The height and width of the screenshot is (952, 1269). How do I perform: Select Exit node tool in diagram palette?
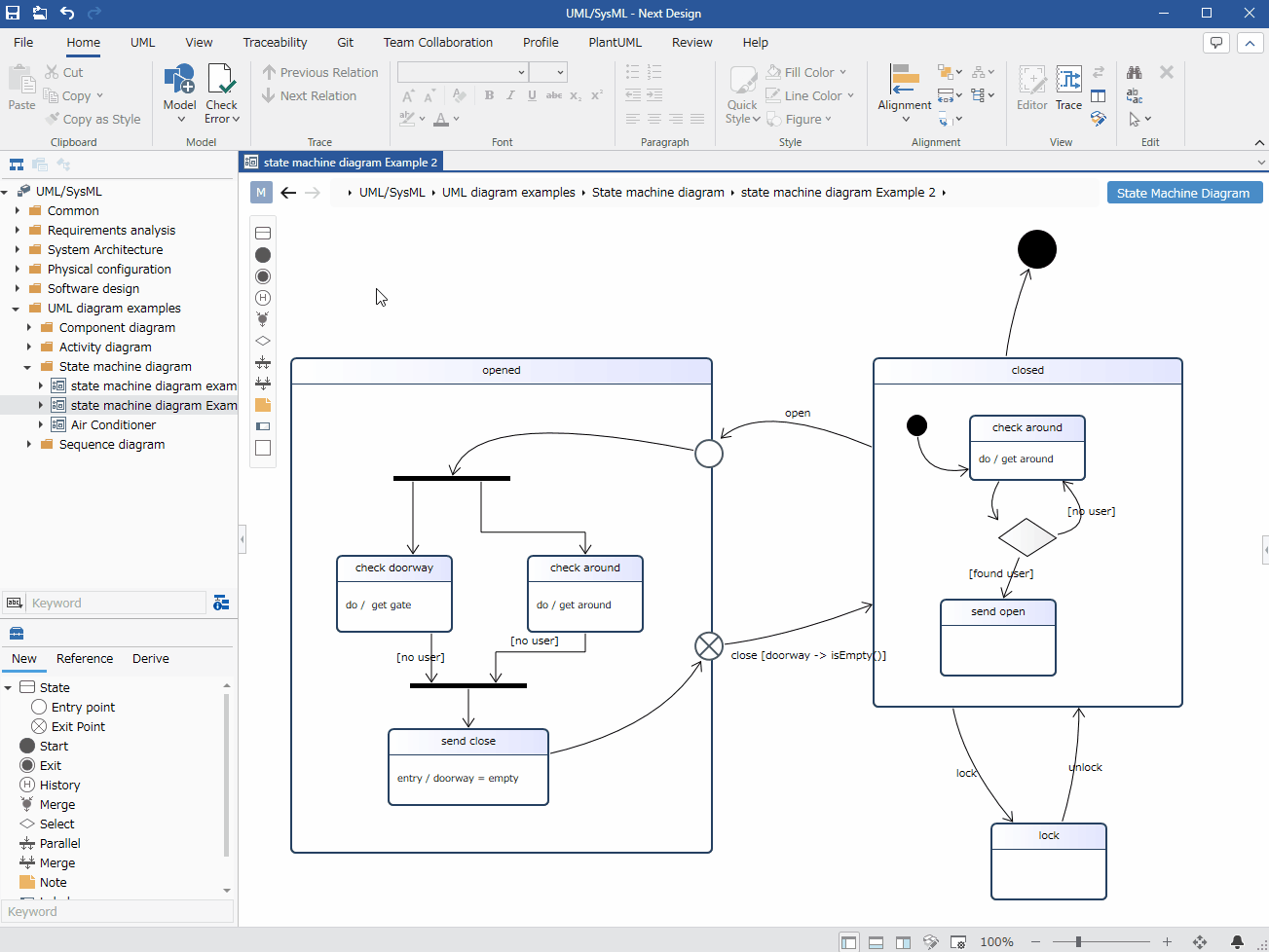tap(263, 276)
